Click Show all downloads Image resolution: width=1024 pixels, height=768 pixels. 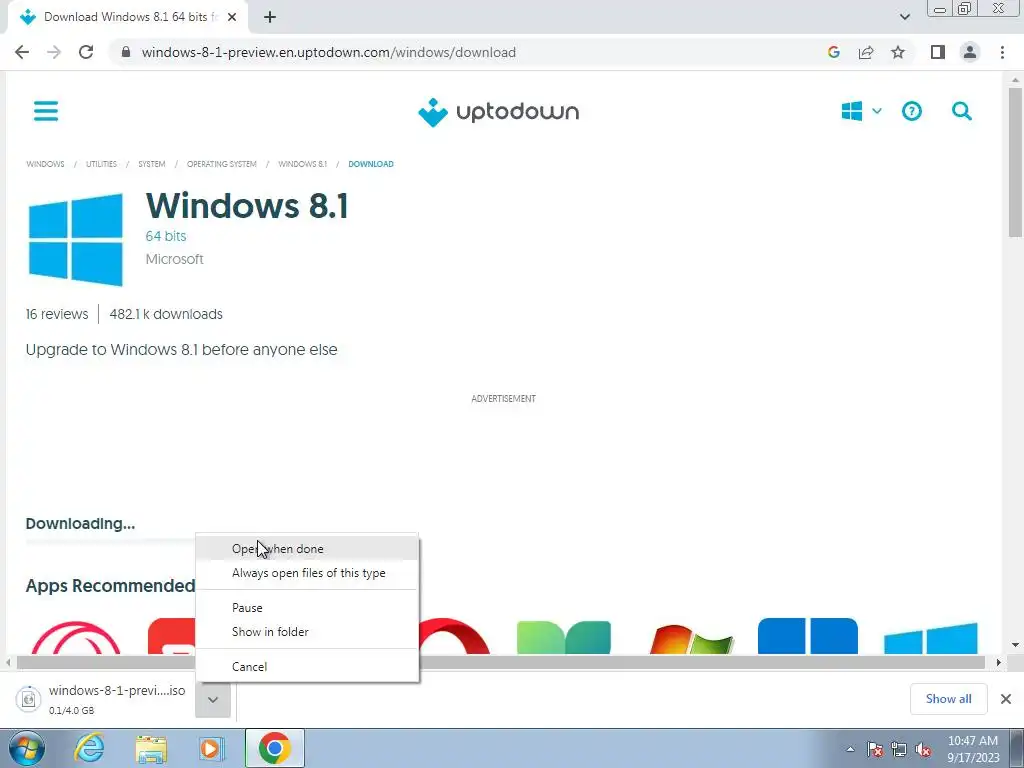[948, 699]
